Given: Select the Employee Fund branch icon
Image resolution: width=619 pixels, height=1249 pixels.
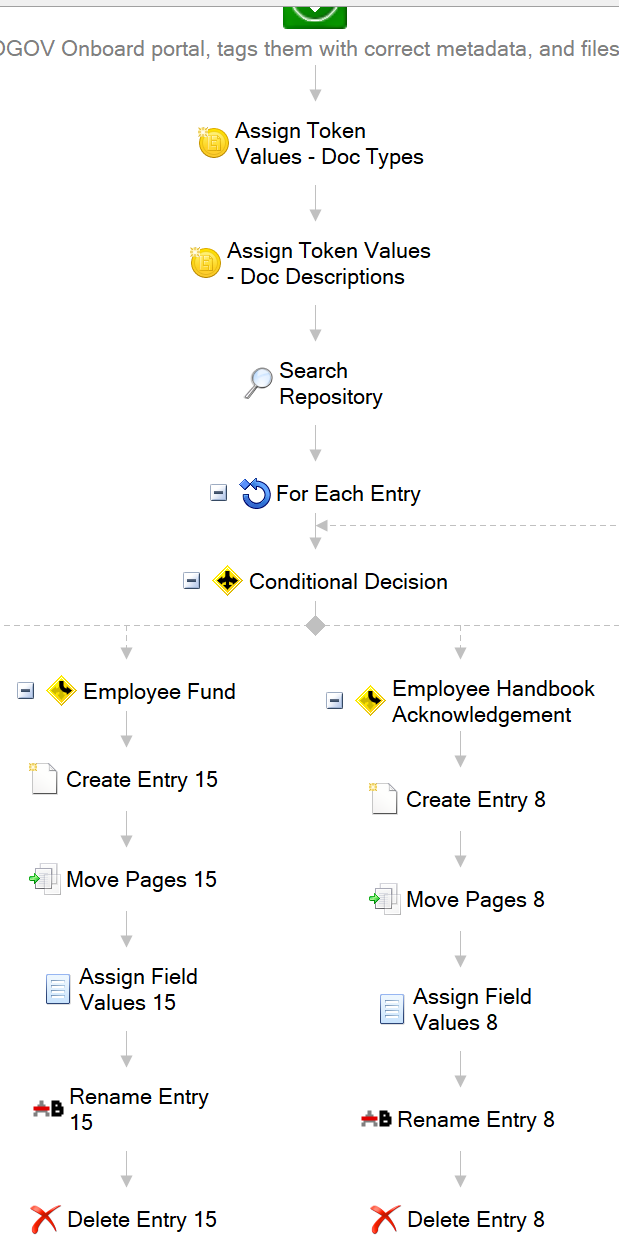Looking at the screenshot, I should (62, 691).
